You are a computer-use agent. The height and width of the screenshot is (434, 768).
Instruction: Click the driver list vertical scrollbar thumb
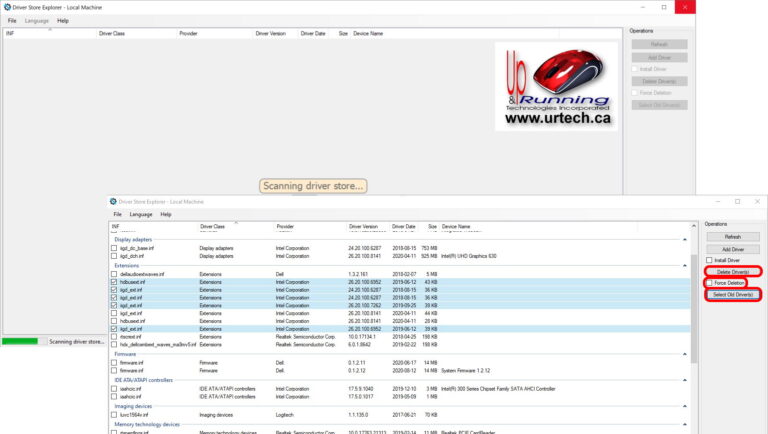[694, 309]
